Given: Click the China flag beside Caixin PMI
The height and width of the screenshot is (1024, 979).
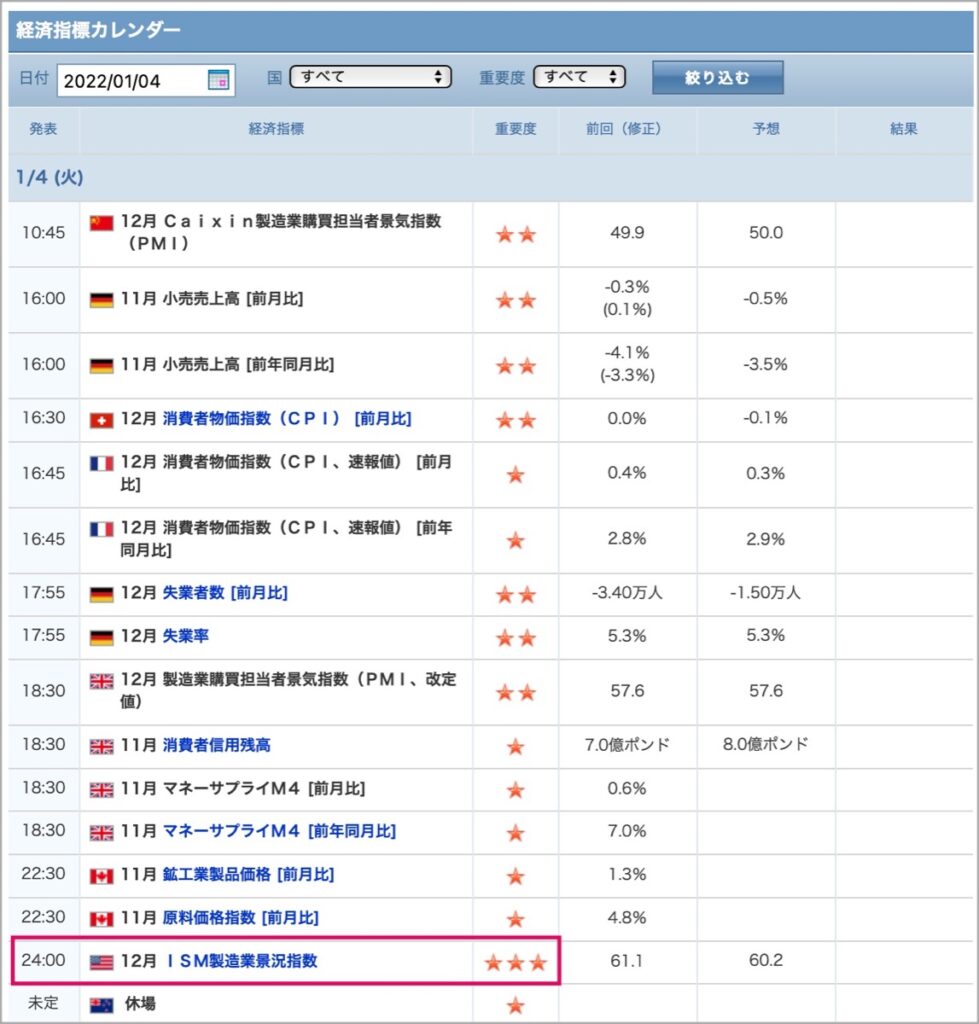Looking at the screenshot, I should tap(101, 223).
